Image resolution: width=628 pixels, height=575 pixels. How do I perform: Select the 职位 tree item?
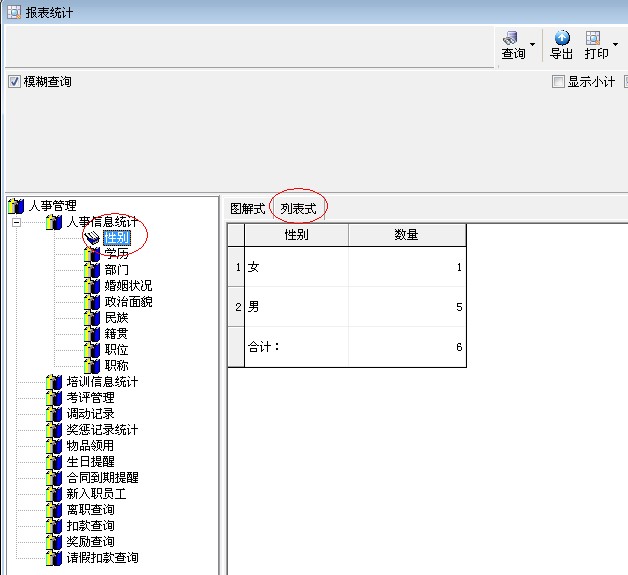click(117, 350)
